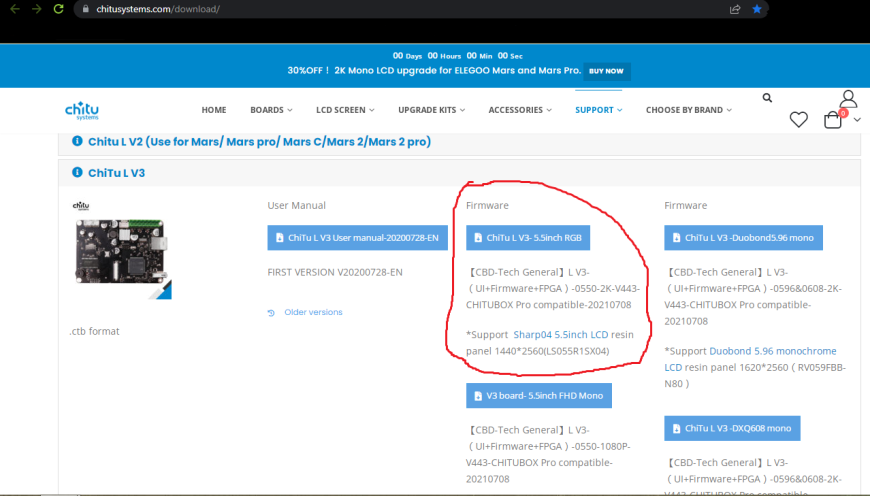Screen dimensions: 870x496
Task: Click the padlock site info icon
Action: (85, 9)
